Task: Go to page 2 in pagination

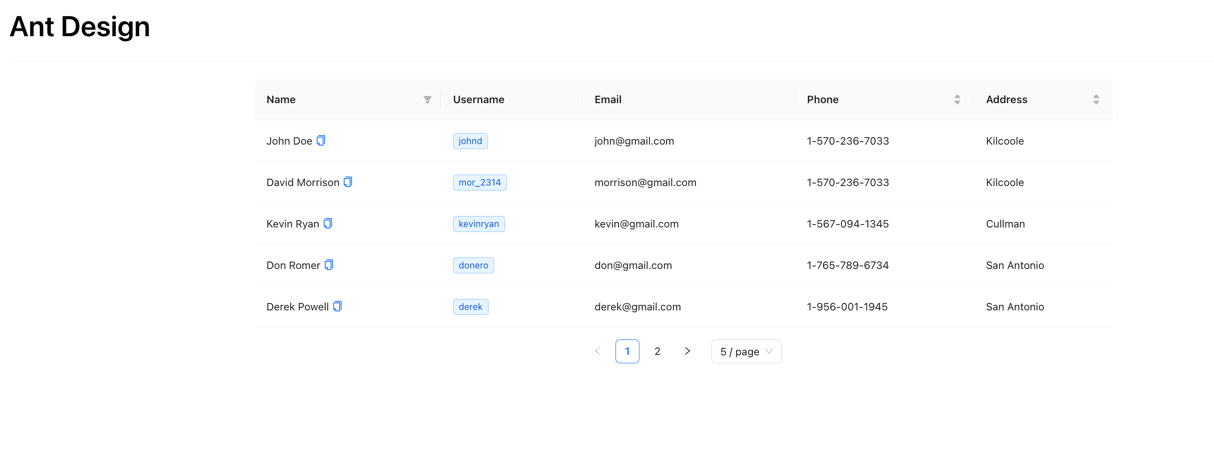Action: (x=657, y=351)
